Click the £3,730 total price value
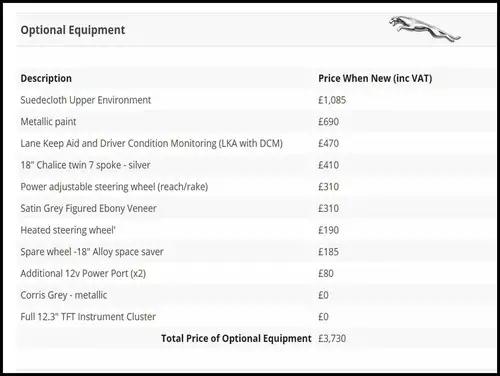 pos(332,338)
